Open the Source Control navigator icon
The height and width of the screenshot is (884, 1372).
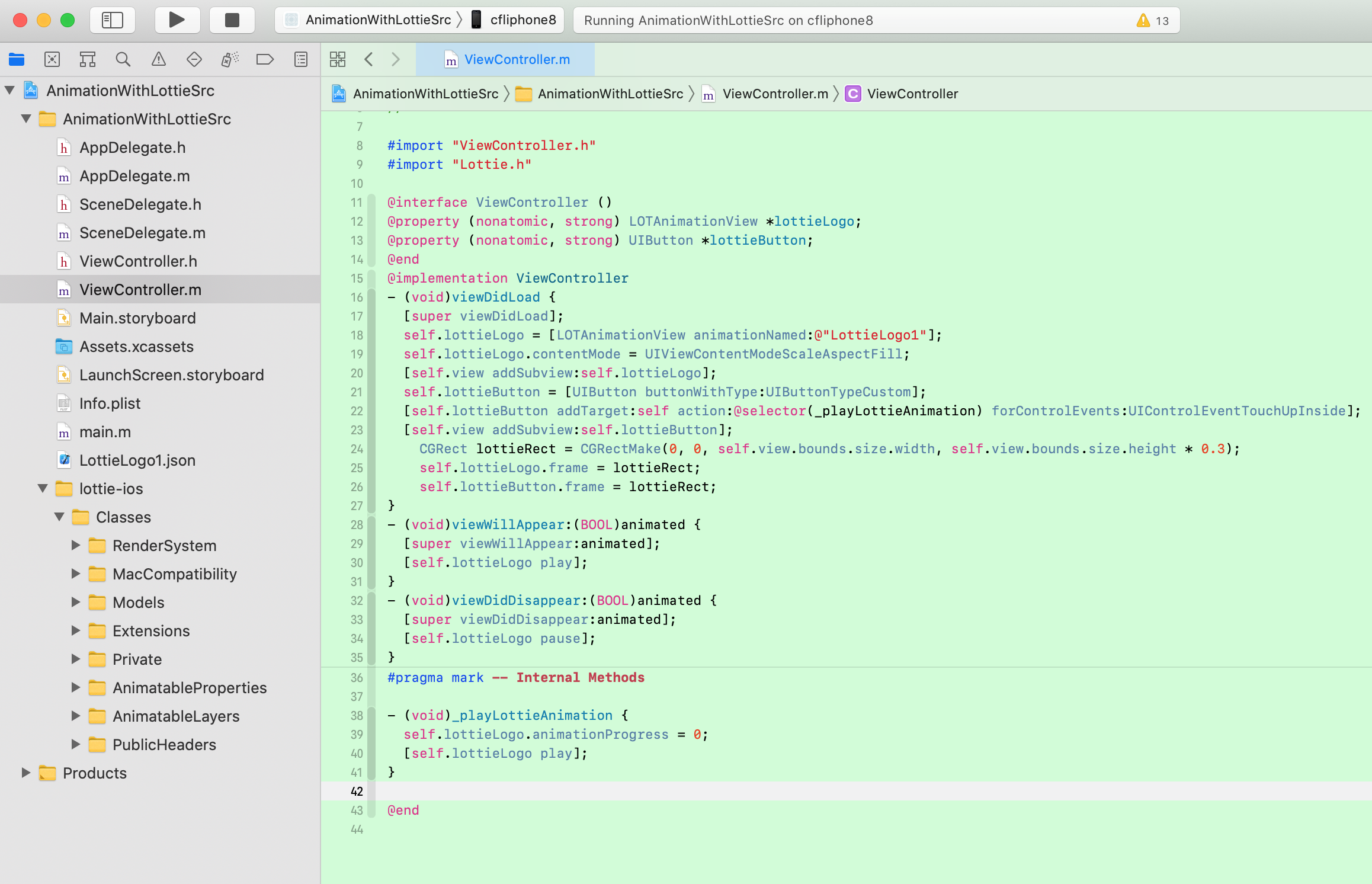point(52,59)
